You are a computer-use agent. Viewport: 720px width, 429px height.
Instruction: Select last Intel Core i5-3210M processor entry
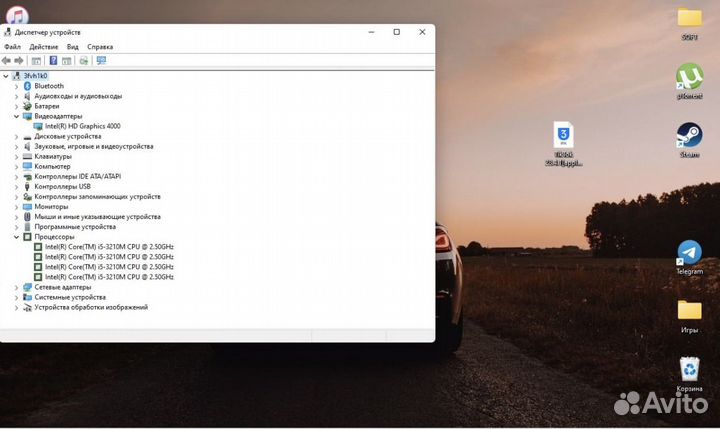109,277
